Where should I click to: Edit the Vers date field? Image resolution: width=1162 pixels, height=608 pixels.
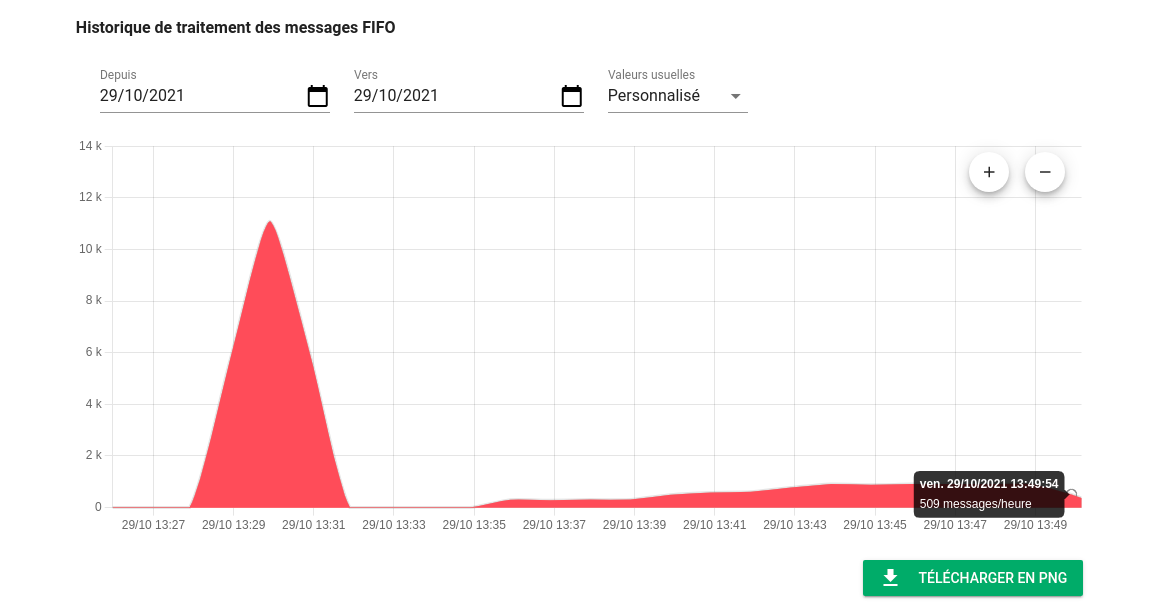[x=454, y=96]
